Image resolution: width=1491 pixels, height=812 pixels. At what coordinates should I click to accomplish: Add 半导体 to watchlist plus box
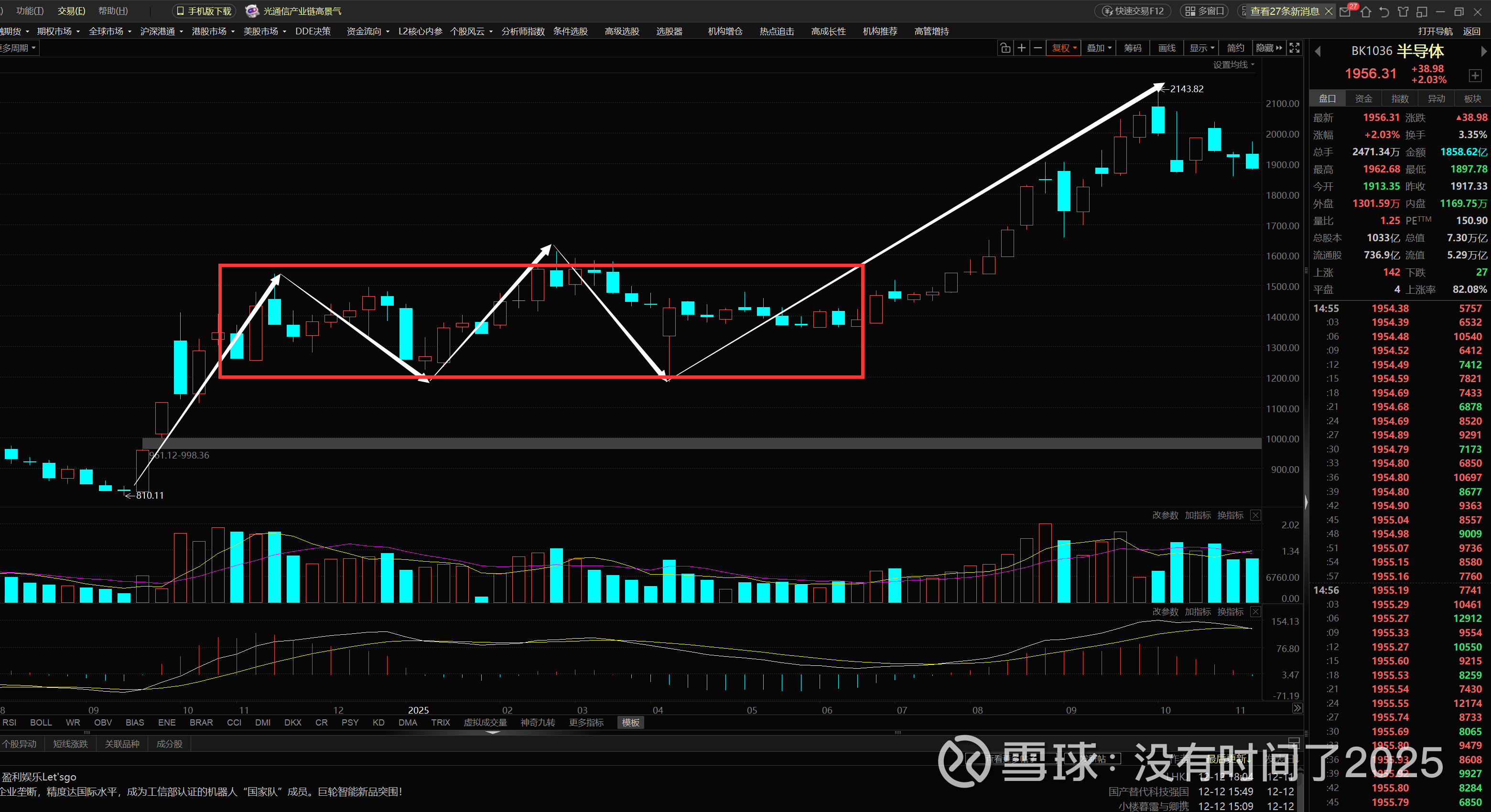point(1475,76)
